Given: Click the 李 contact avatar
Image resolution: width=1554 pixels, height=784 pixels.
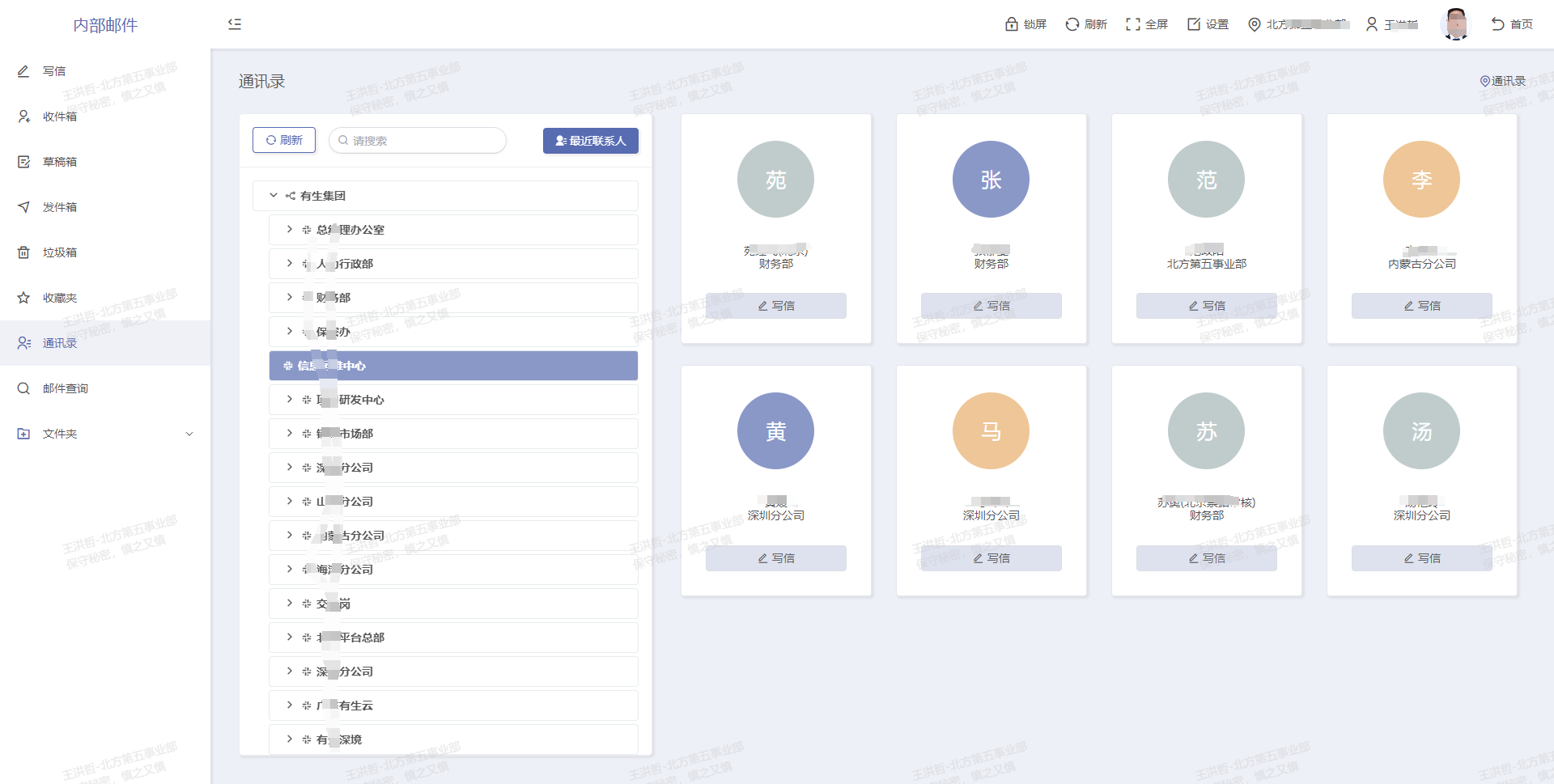Looking at the screenshot, I should 1421,180.
